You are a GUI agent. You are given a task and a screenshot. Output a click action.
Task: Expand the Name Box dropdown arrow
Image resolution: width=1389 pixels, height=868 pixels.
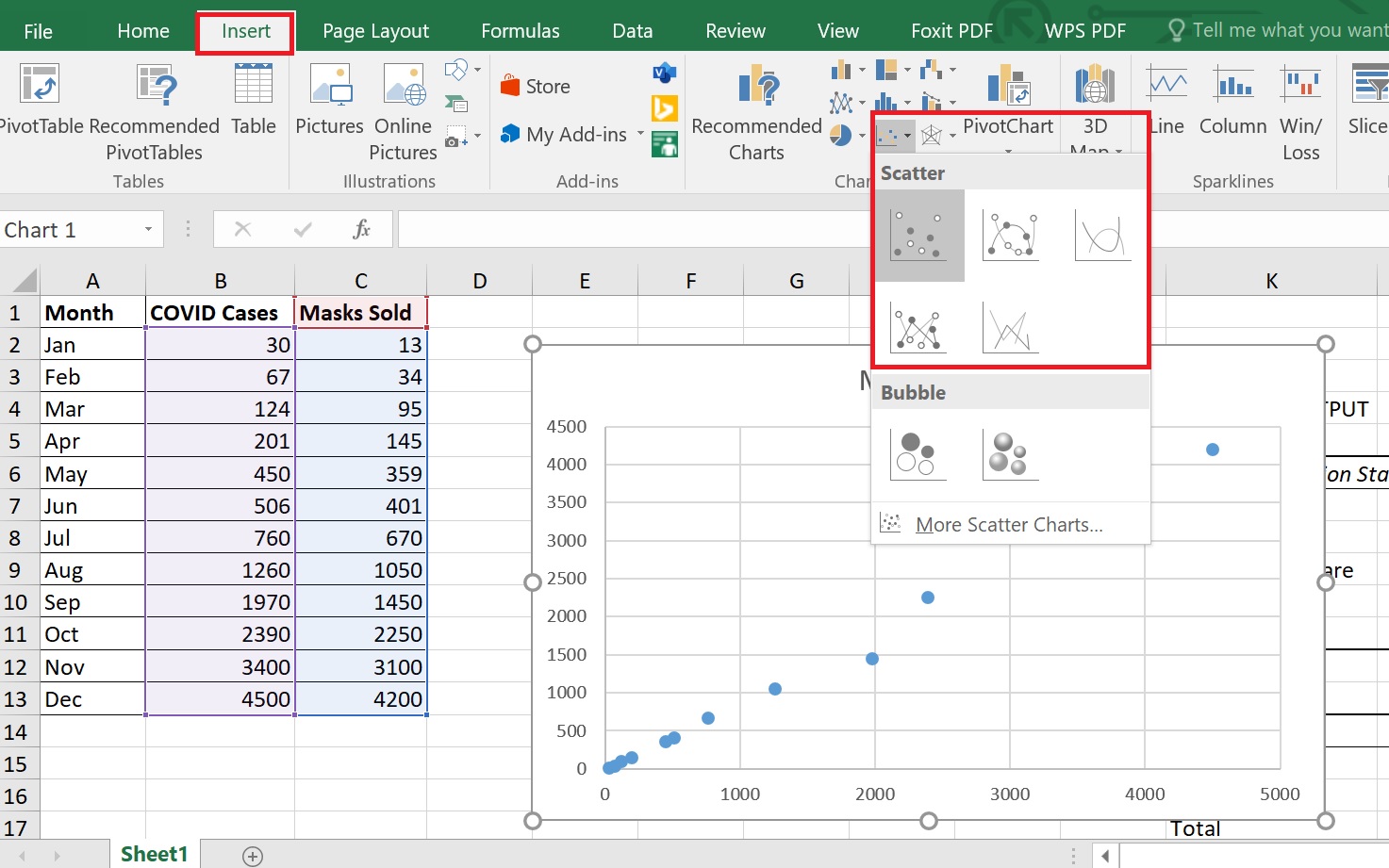148,230
